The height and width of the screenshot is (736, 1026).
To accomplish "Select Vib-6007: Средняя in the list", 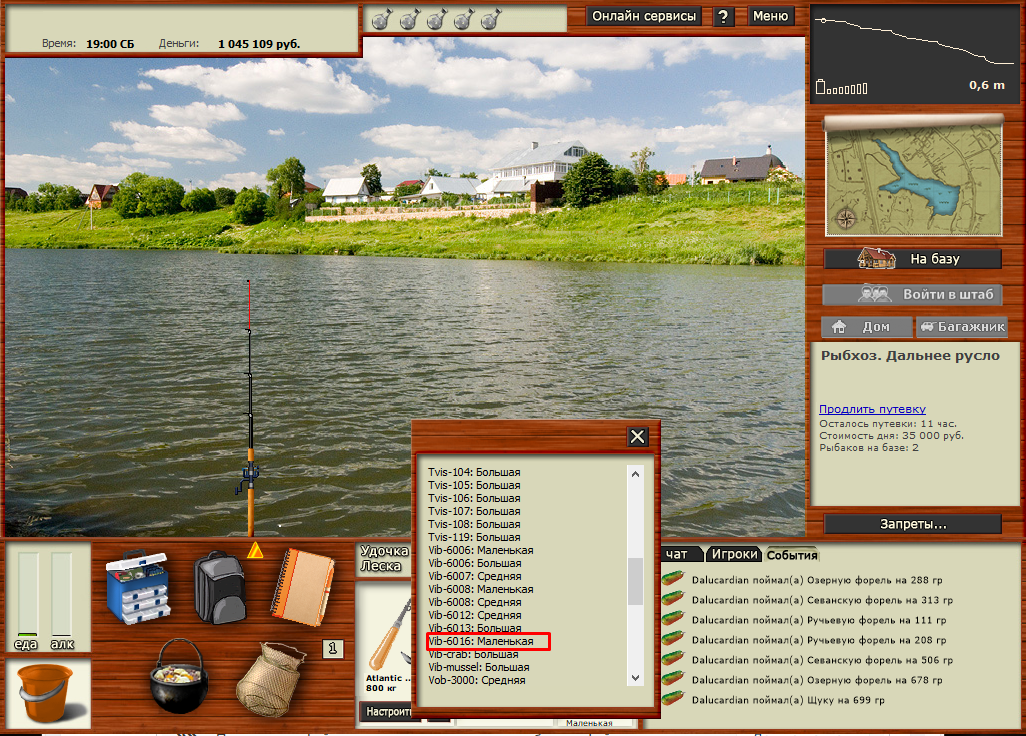I will click(475, 576).
